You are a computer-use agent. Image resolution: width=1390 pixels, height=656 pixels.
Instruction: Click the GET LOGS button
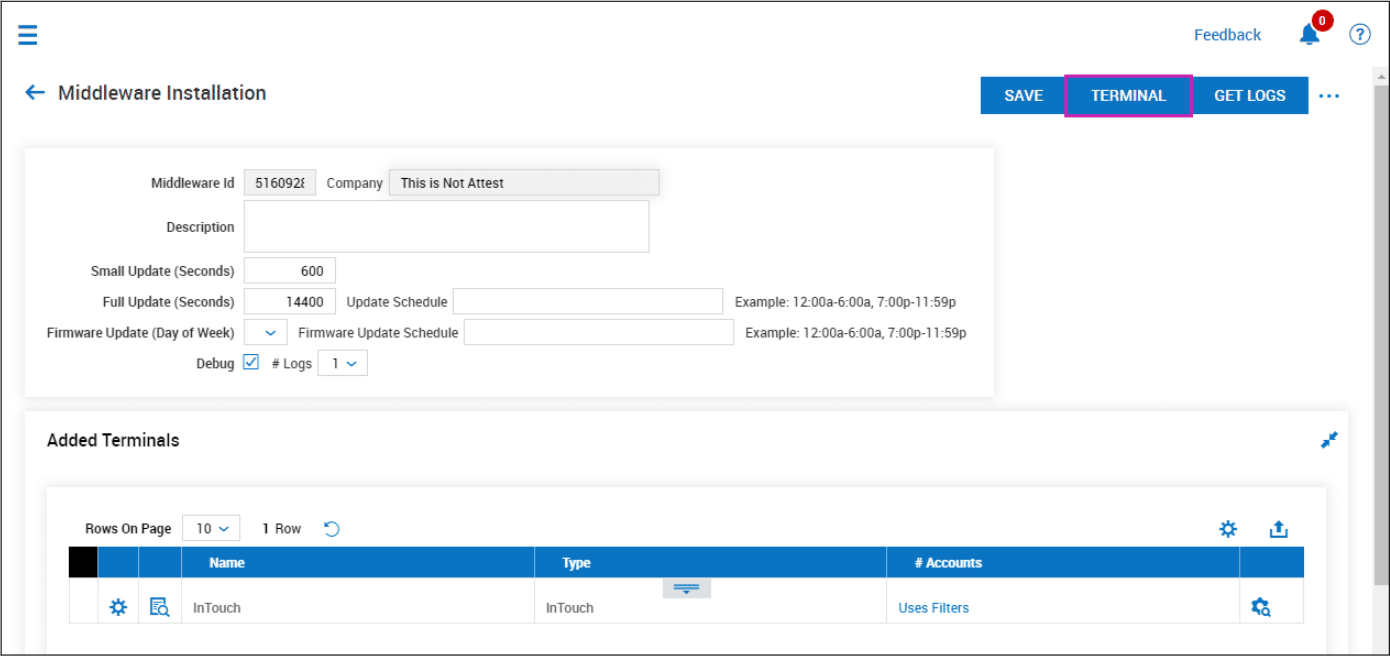pos(1250,96)
